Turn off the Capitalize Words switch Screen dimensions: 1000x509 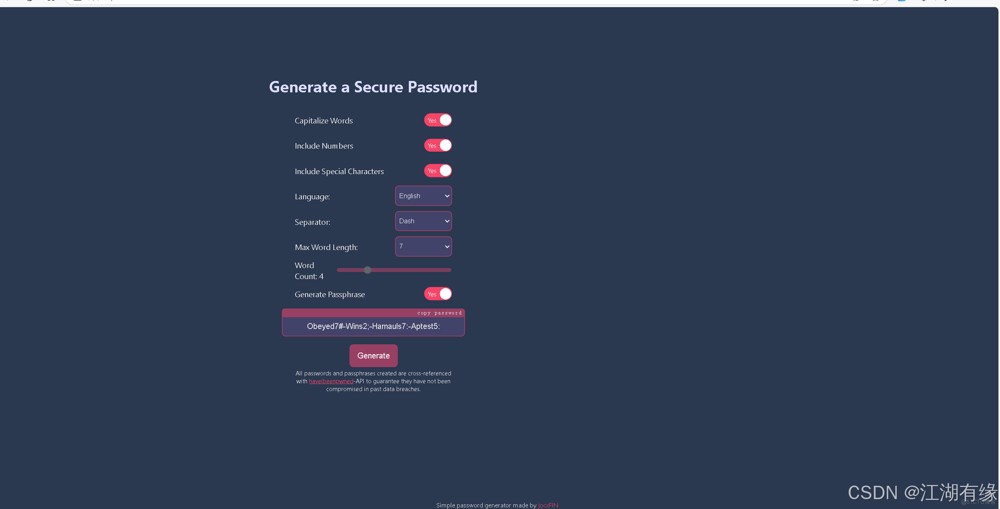438,120
